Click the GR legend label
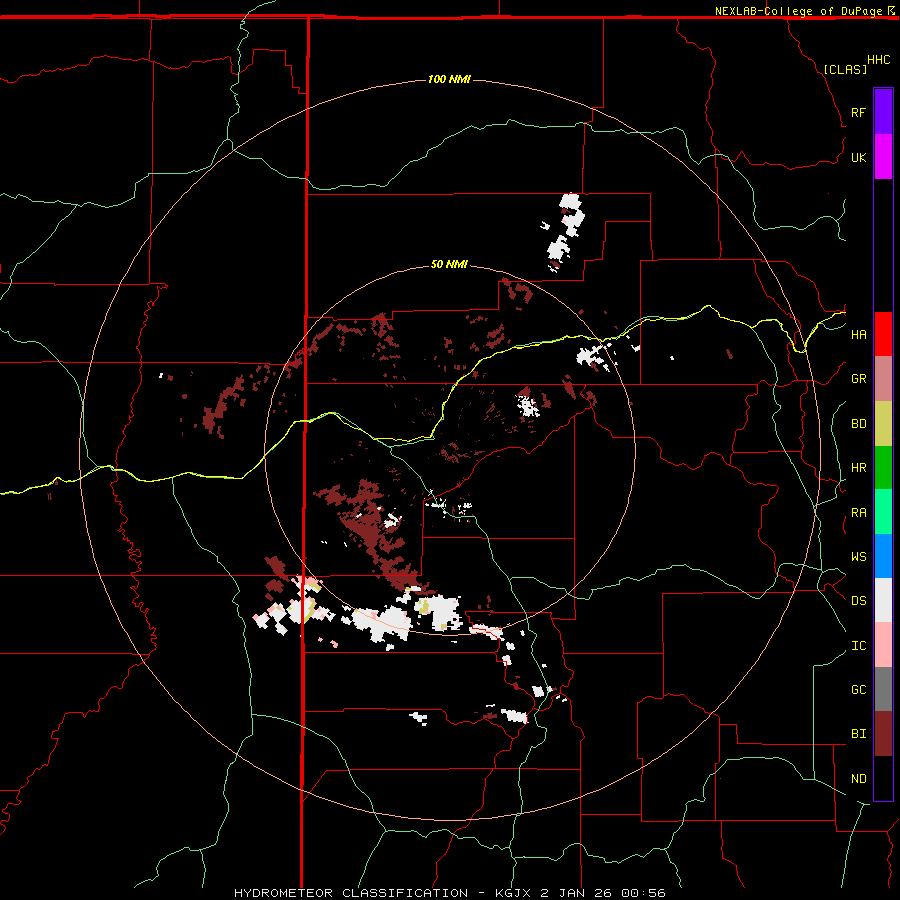The width and height of the screenshot is (900, 900). click(x=858, y=379)
